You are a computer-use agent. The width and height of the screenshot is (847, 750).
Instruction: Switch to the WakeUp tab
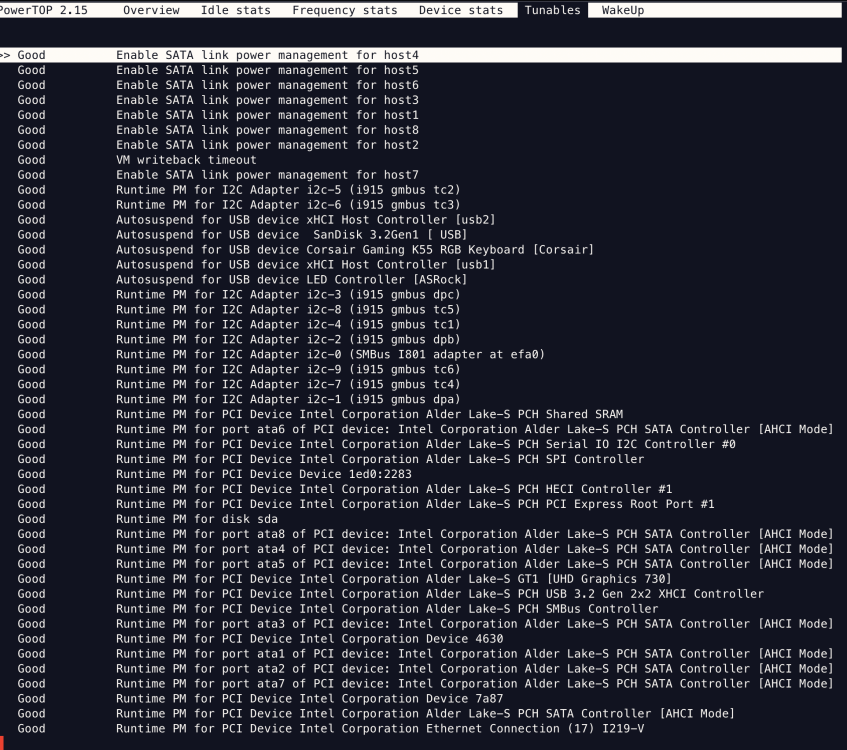coord(623,10)
